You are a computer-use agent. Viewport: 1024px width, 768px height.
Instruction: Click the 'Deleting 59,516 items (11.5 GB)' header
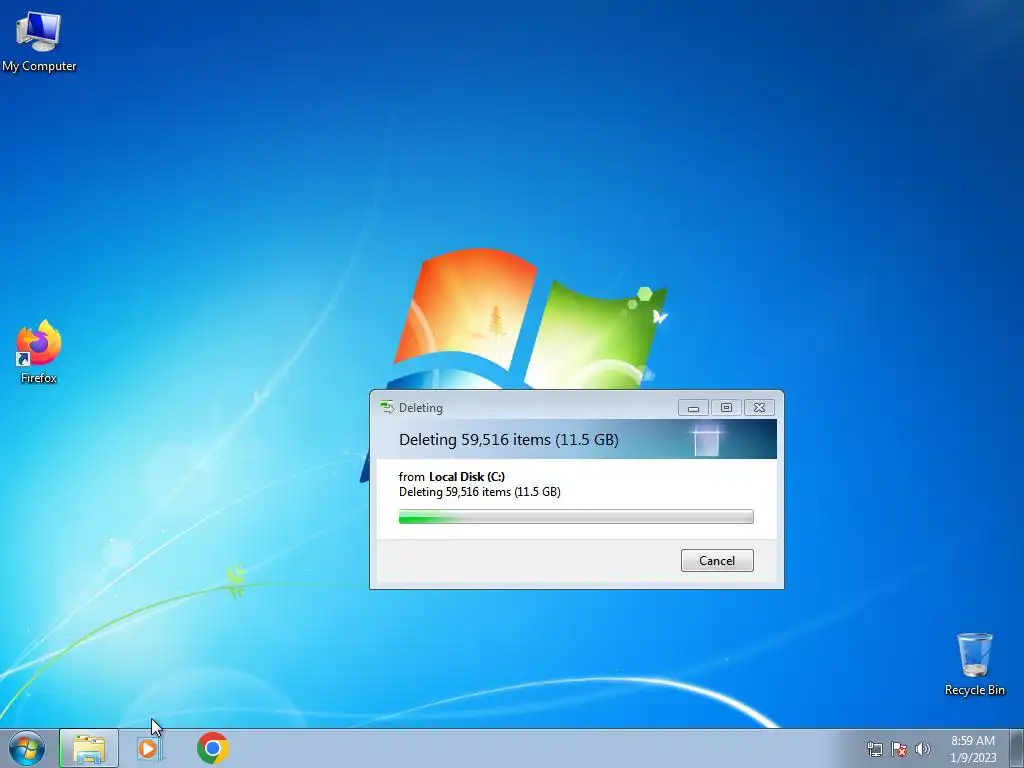[509, 440]
